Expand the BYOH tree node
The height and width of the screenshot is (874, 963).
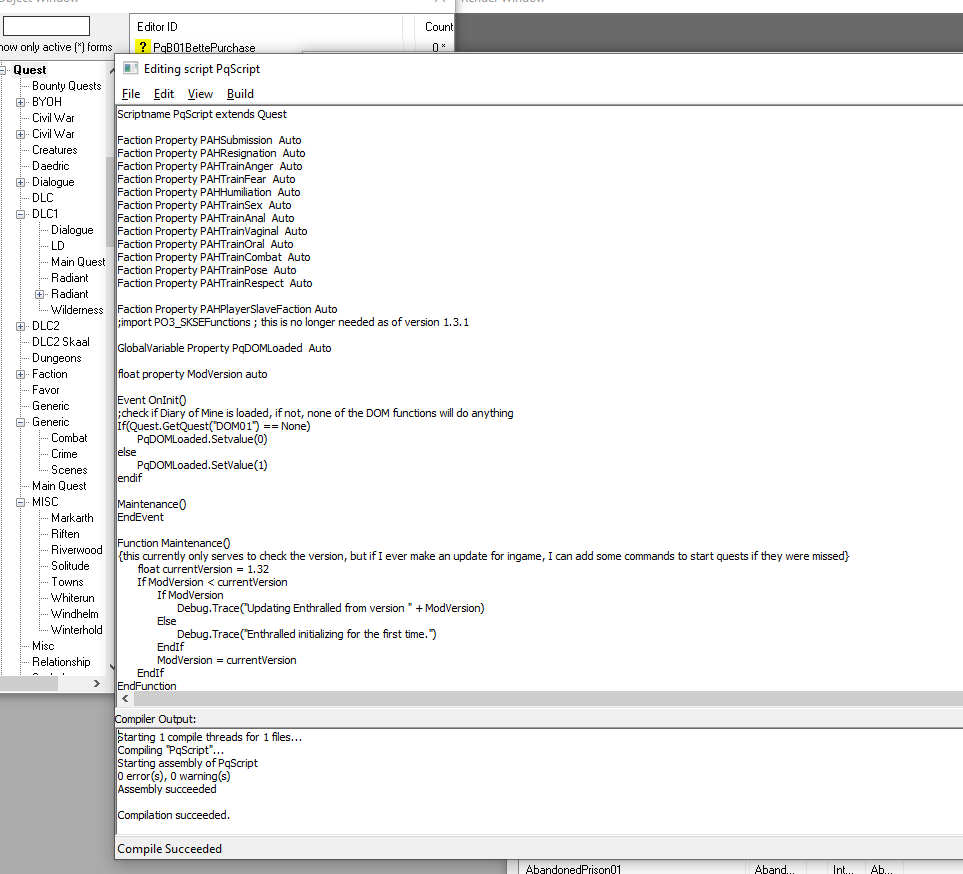(20, 102)
